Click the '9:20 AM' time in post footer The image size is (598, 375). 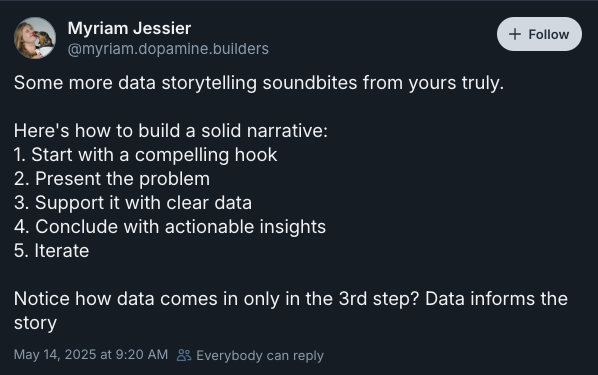click(x=141, y=355)
